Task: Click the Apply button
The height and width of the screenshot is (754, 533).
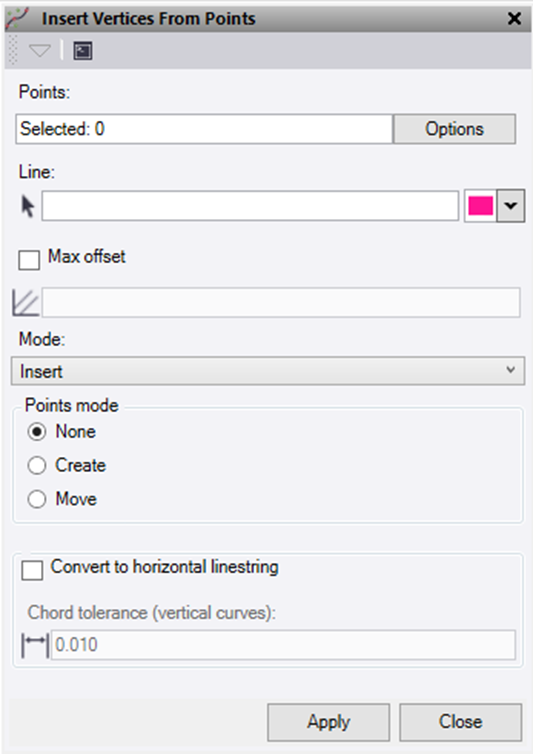Action: coord(329,722)
